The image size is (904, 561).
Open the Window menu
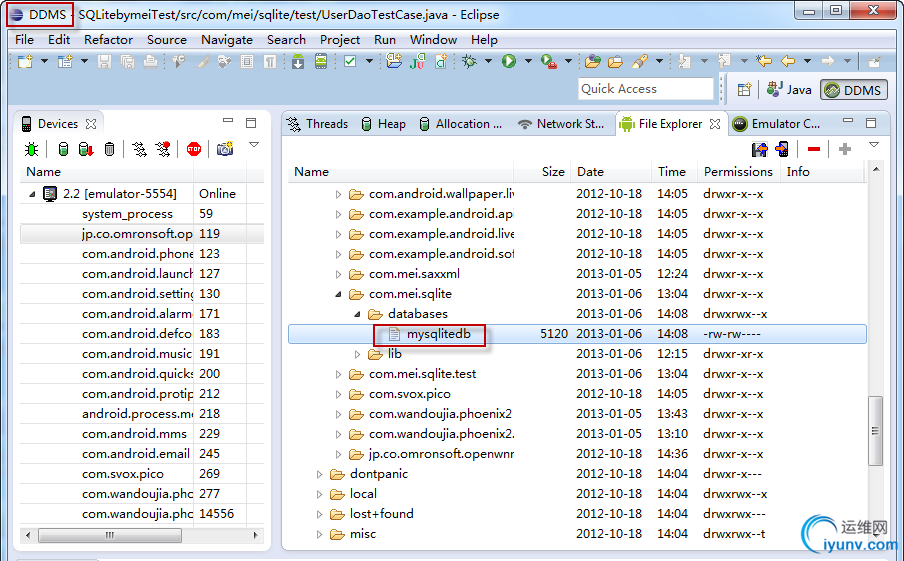coord(433,40)
